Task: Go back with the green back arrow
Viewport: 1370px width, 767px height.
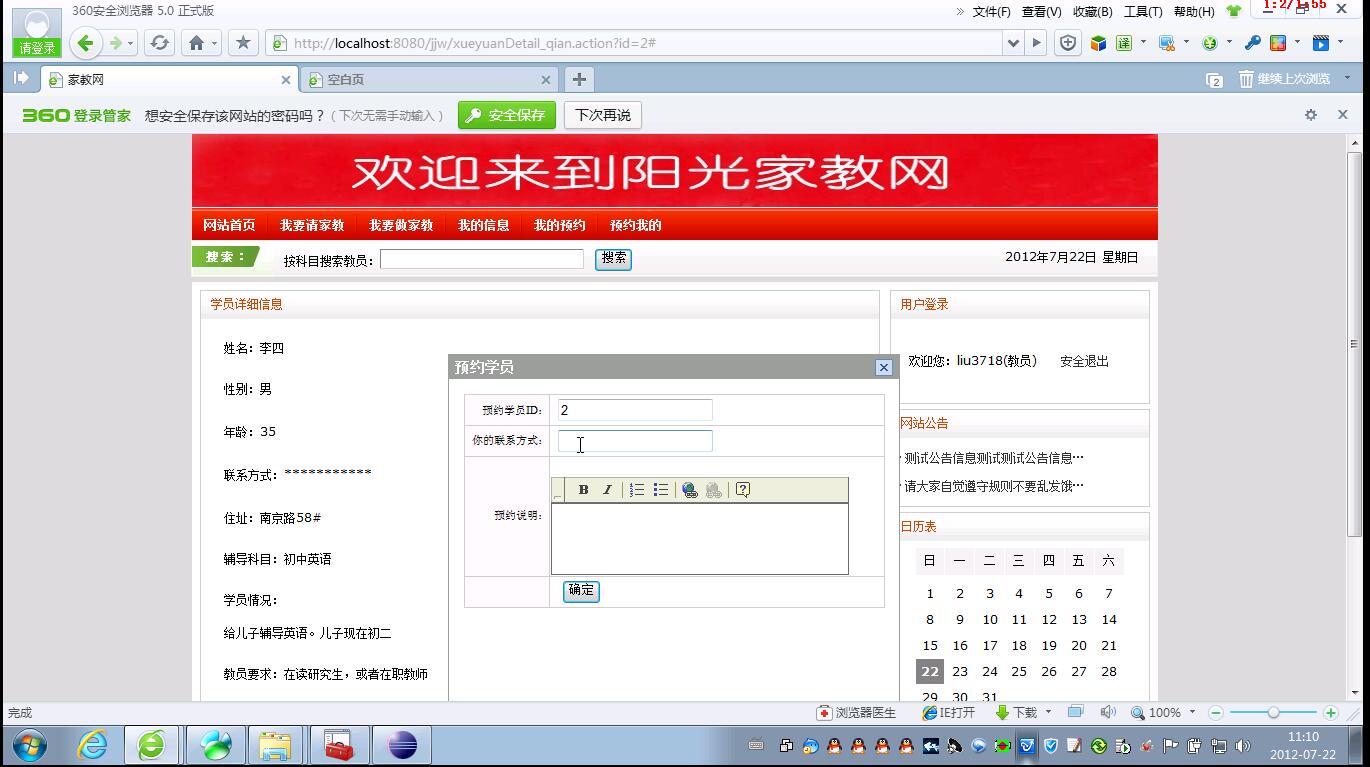Action: tap(86, 43)
